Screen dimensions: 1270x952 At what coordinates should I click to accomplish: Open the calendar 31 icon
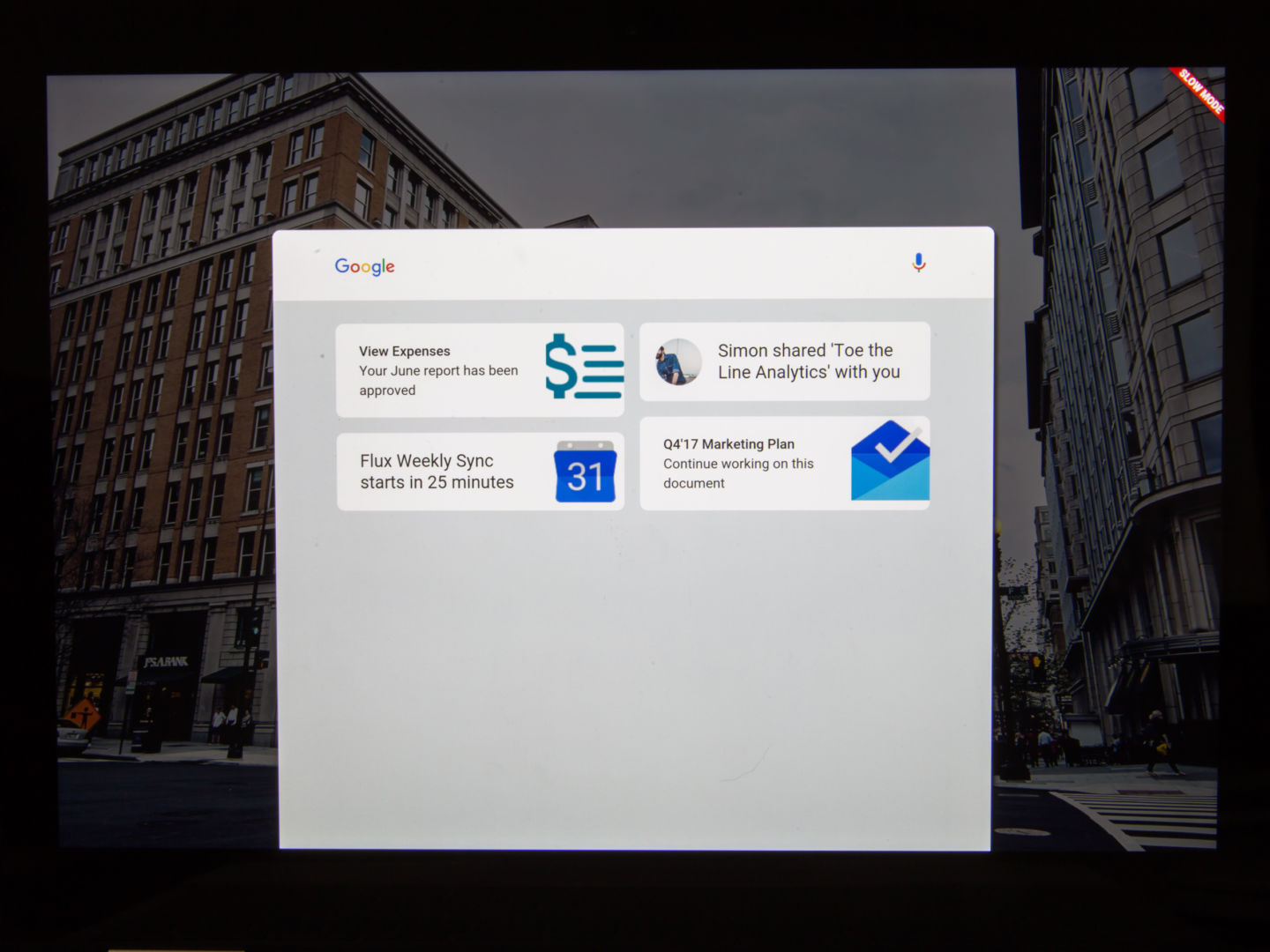586,472
